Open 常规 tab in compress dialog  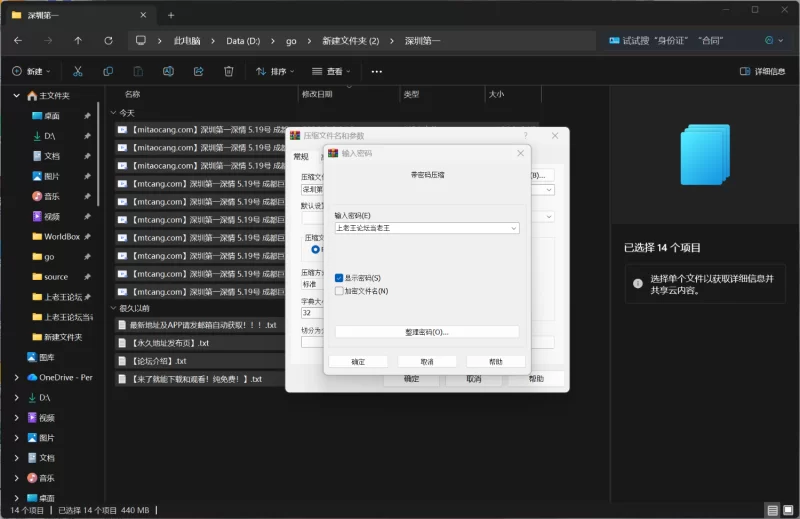(301, 156)
